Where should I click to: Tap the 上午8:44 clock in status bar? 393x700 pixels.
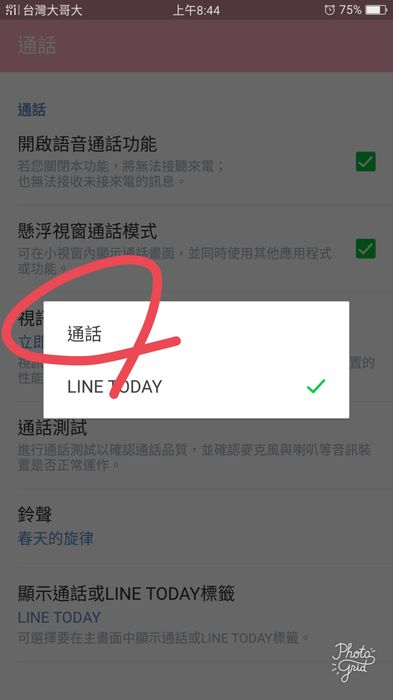point(196,10)
